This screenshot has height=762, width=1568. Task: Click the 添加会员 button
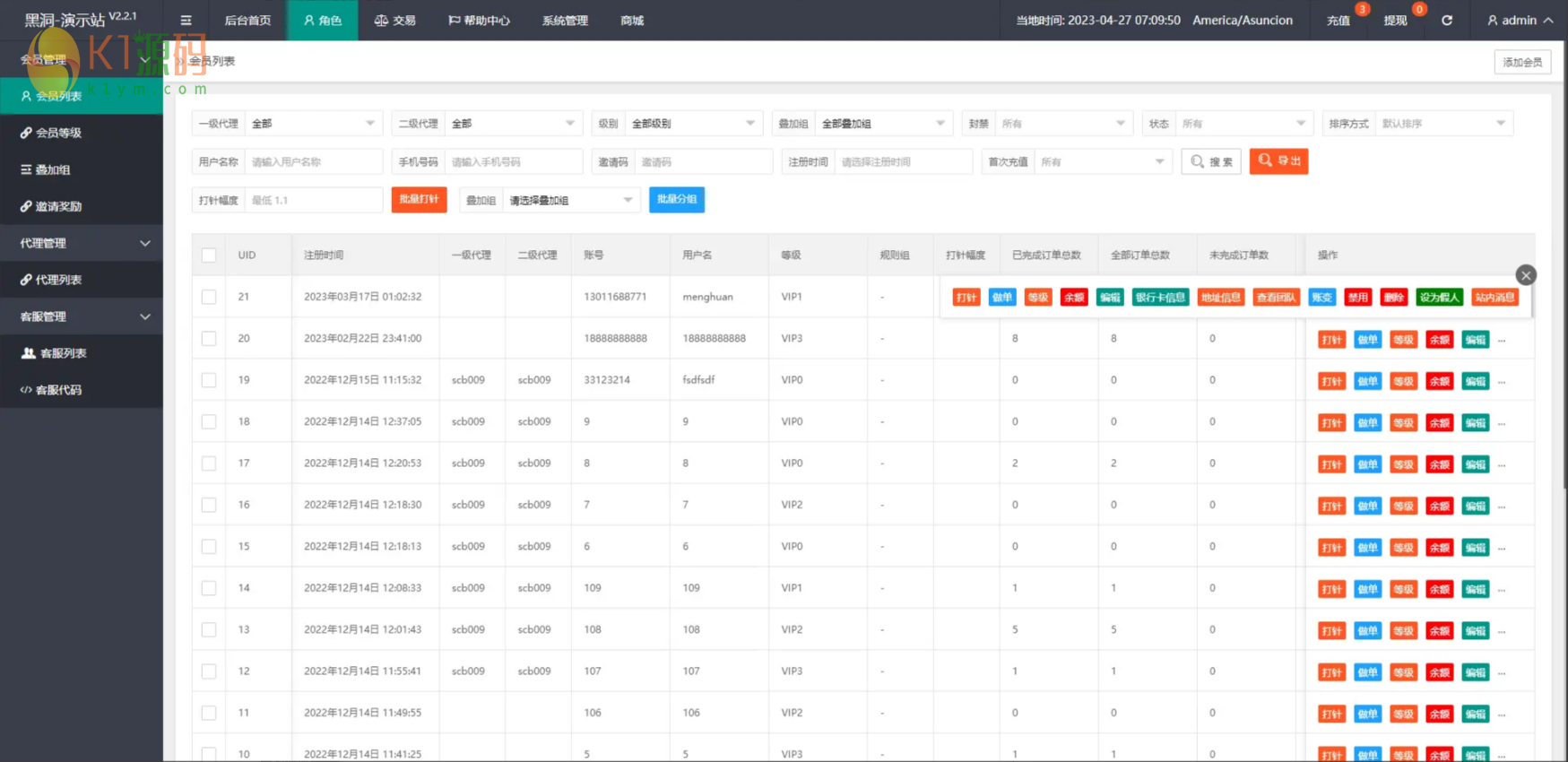1521,62
